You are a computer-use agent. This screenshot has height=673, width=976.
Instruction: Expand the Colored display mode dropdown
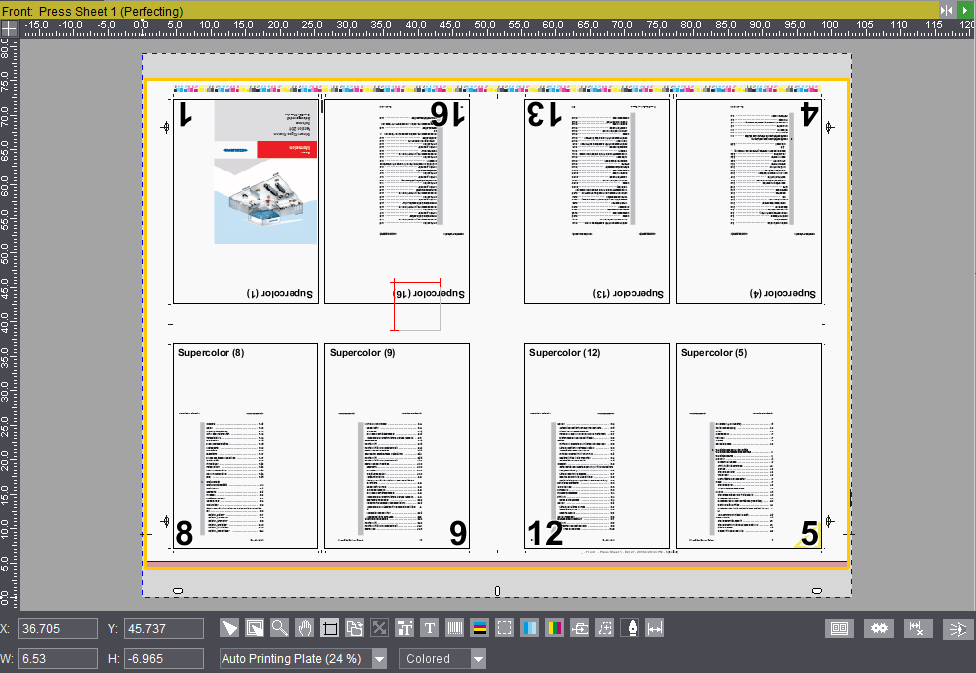pyautogui.click(x=478, y=659)
